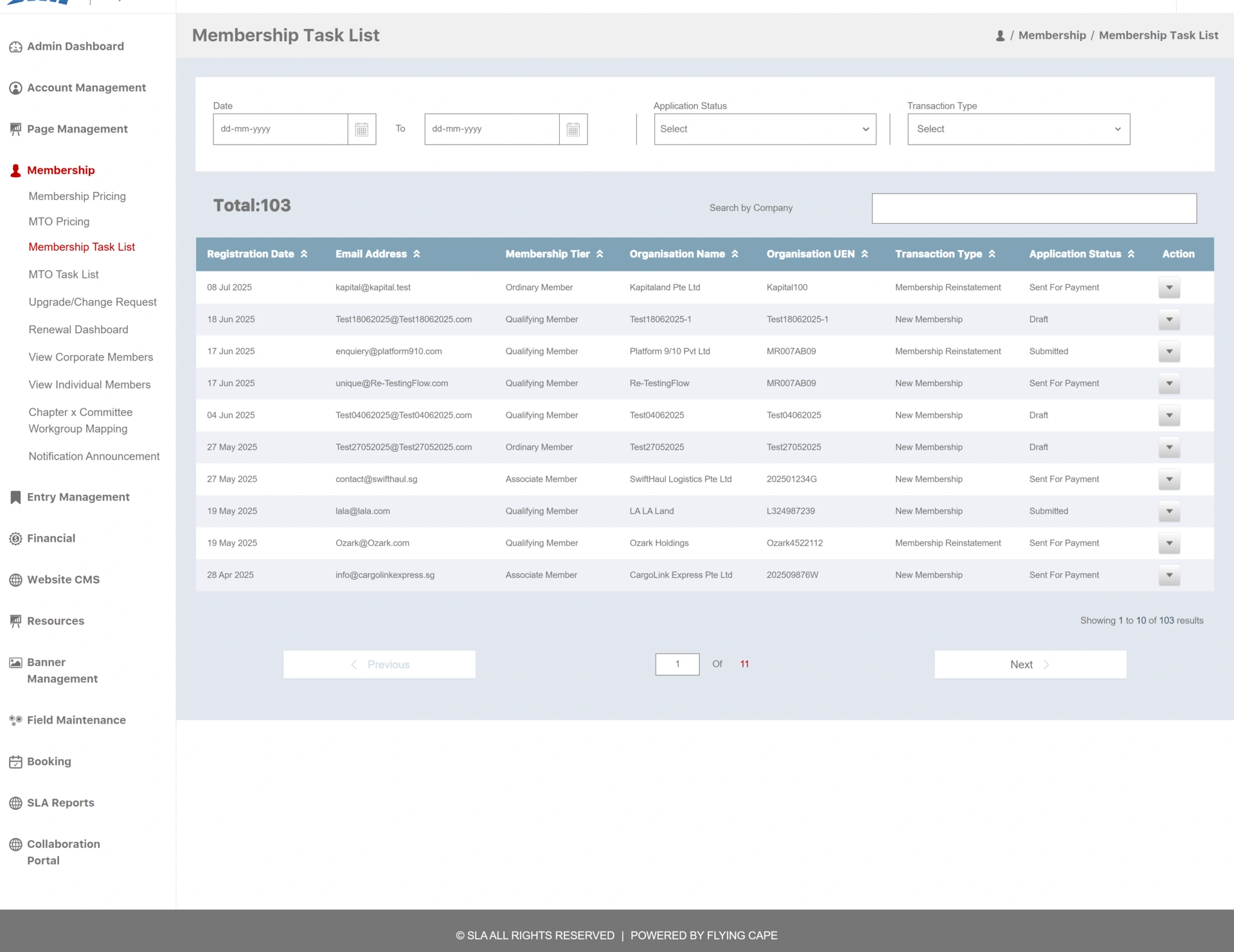Click the Financial sidebar icon

15,539
